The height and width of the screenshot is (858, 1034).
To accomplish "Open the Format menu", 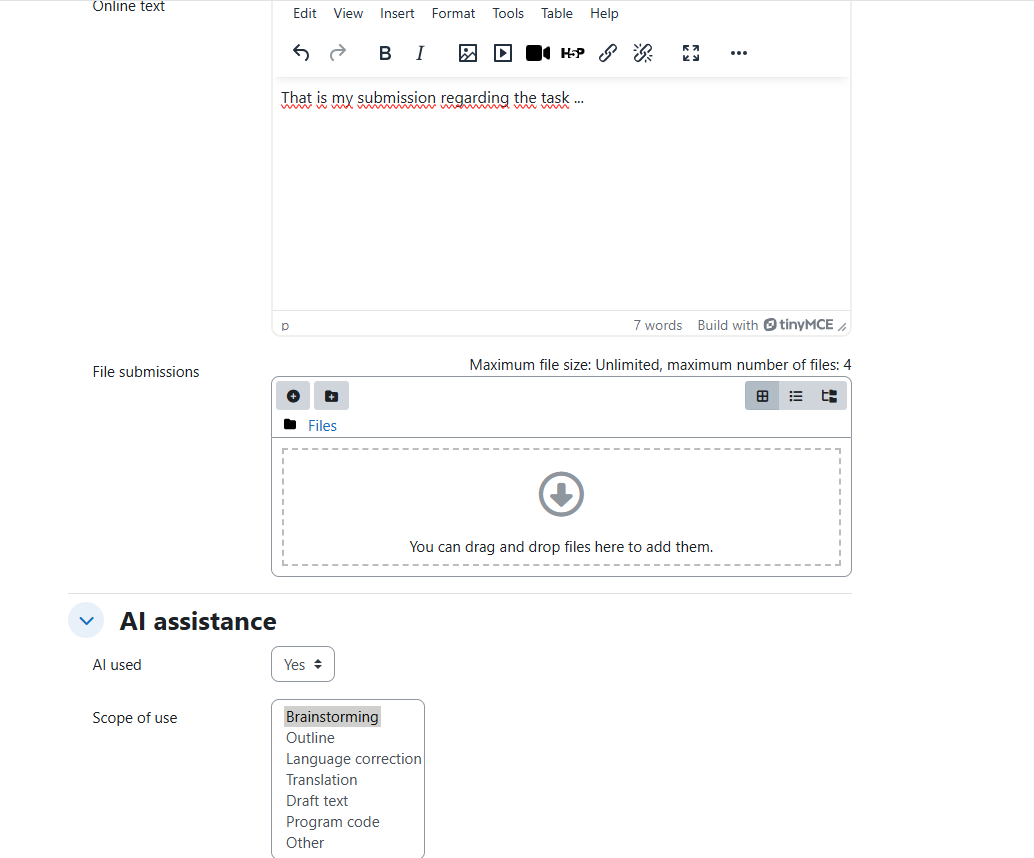I will pos(453,13).
